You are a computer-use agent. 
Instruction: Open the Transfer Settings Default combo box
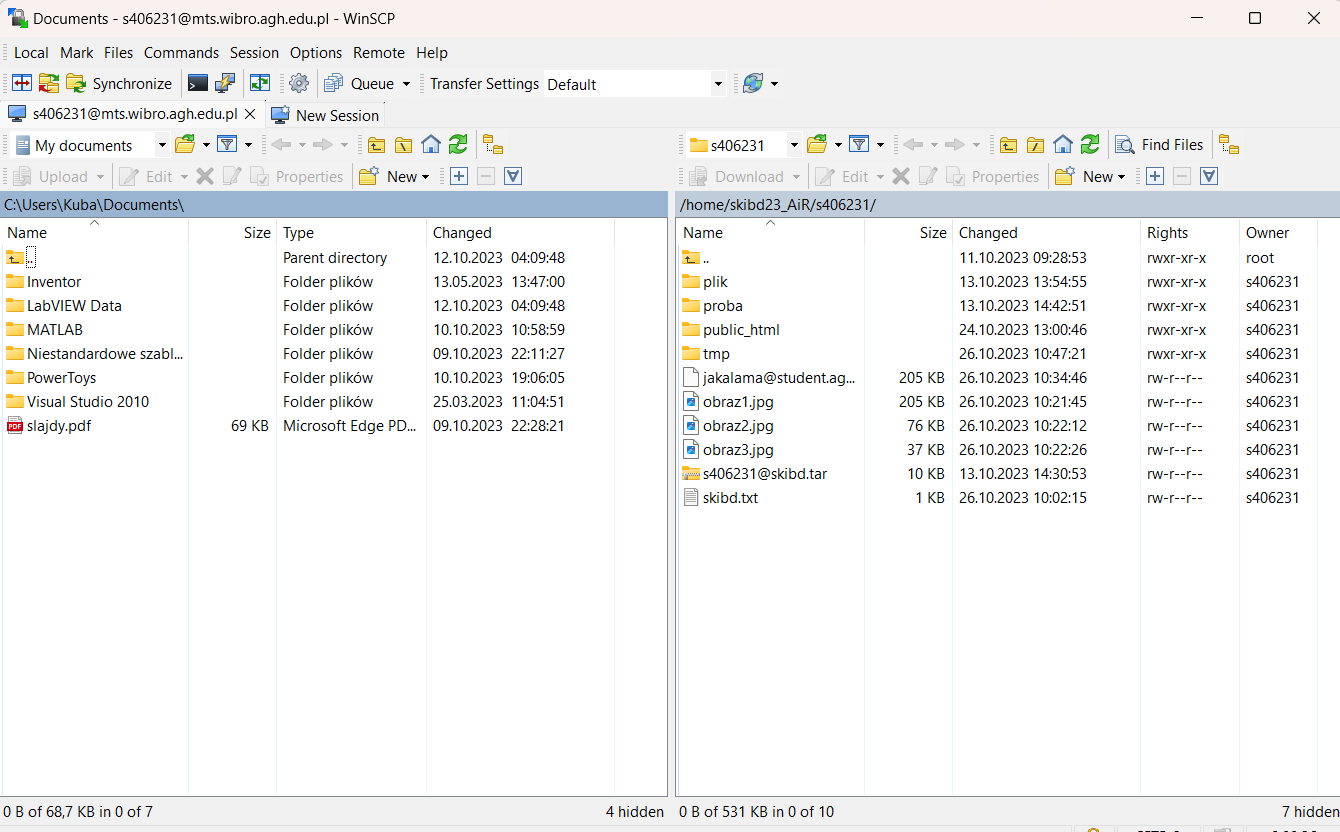(635, 84)
